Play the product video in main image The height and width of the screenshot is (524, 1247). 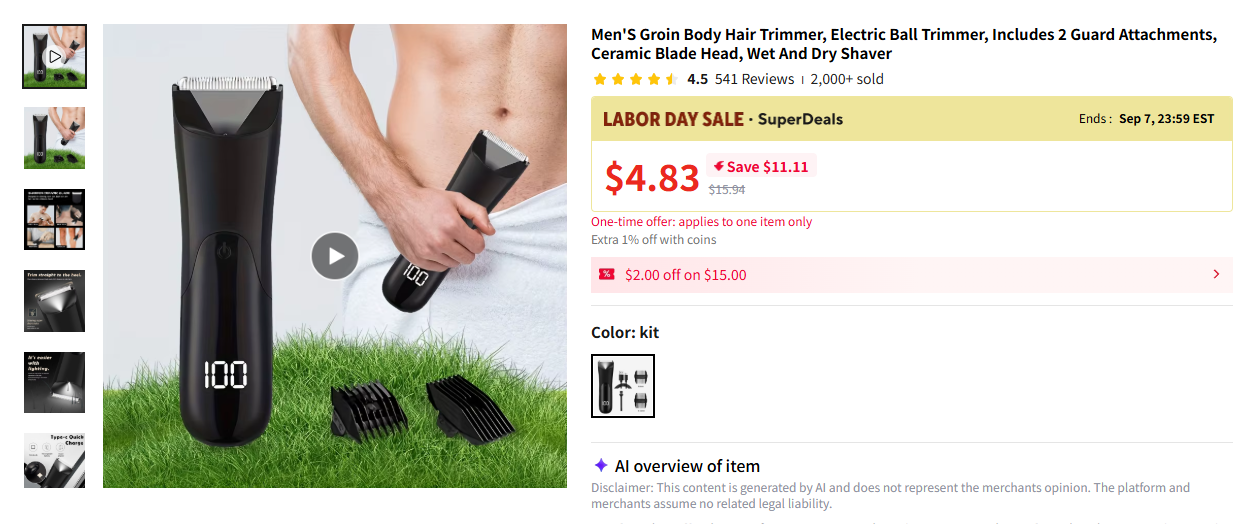[x=335, y=256]
